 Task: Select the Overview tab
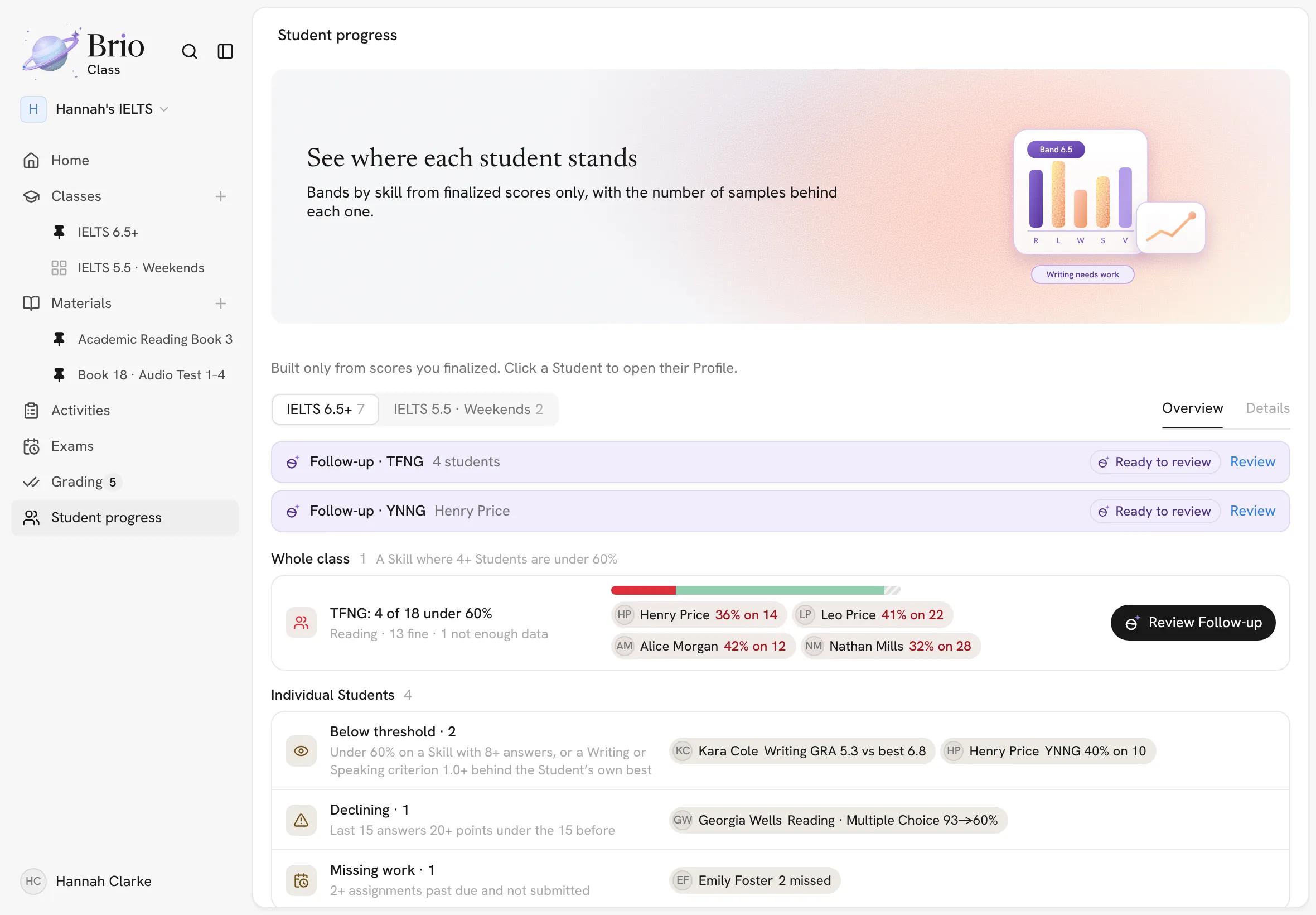[1192, 409]
